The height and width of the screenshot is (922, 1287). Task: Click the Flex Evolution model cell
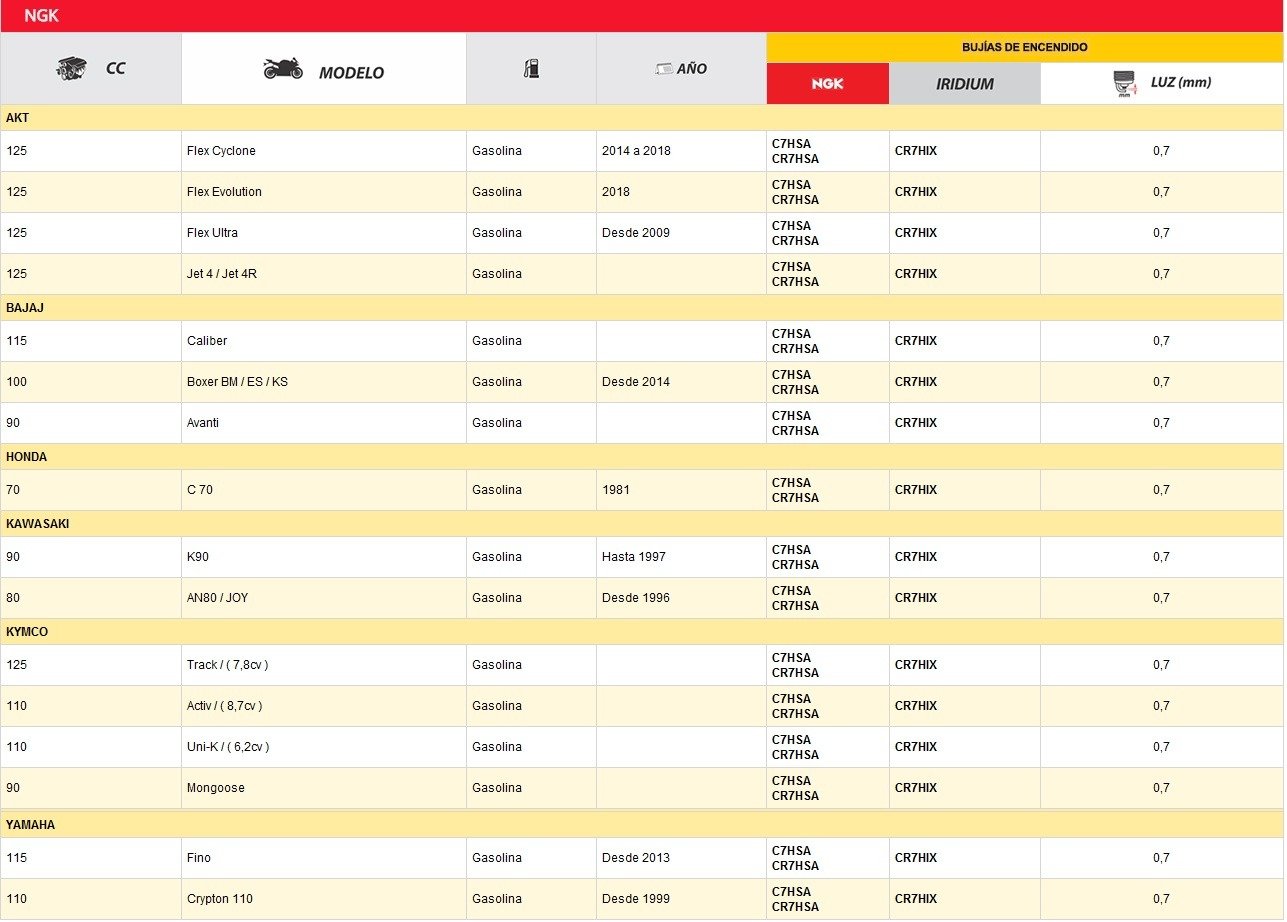pos(324,192)
